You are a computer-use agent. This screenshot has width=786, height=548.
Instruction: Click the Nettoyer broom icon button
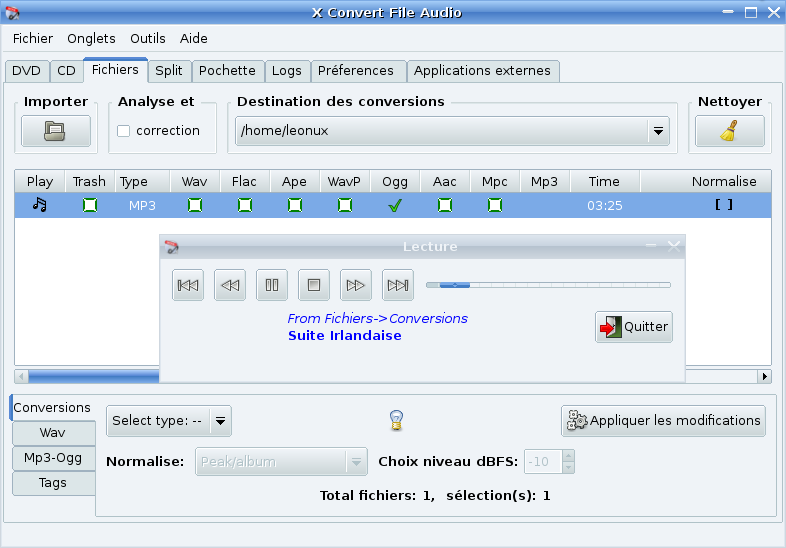coord(729,131)
